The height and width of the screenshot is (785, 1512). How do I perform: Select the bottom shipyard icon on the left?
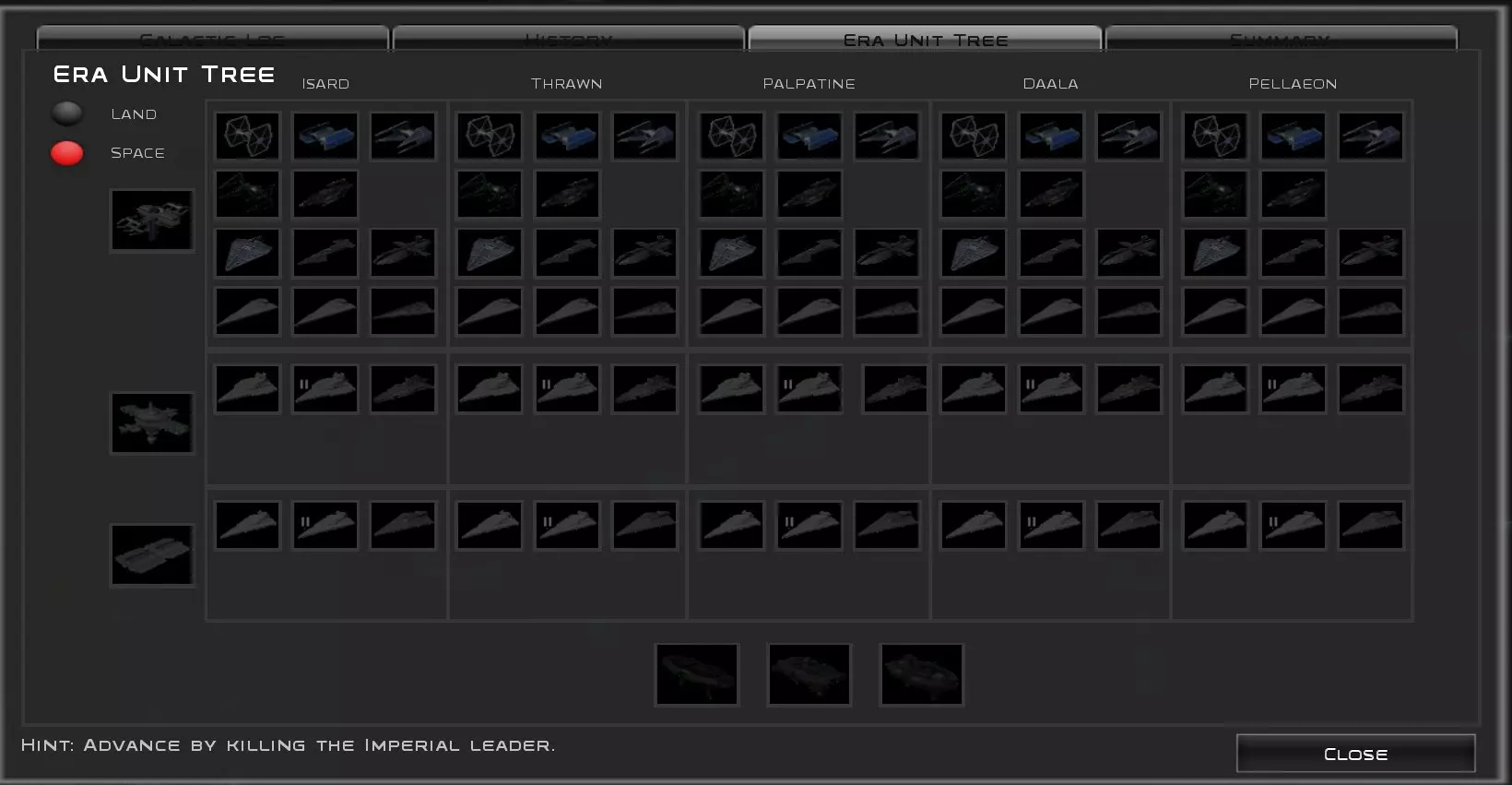pyautogui.click(x=152, y=555)
